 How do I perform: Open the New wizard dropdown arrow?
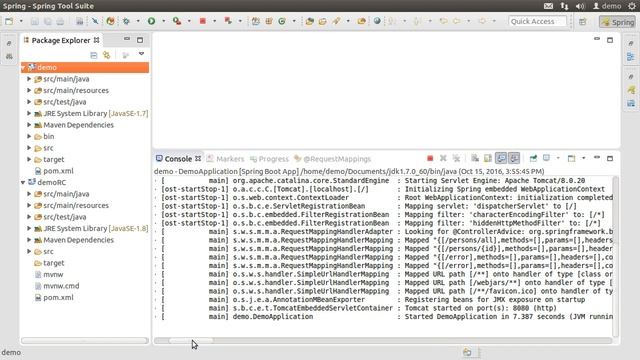[21, 21]
